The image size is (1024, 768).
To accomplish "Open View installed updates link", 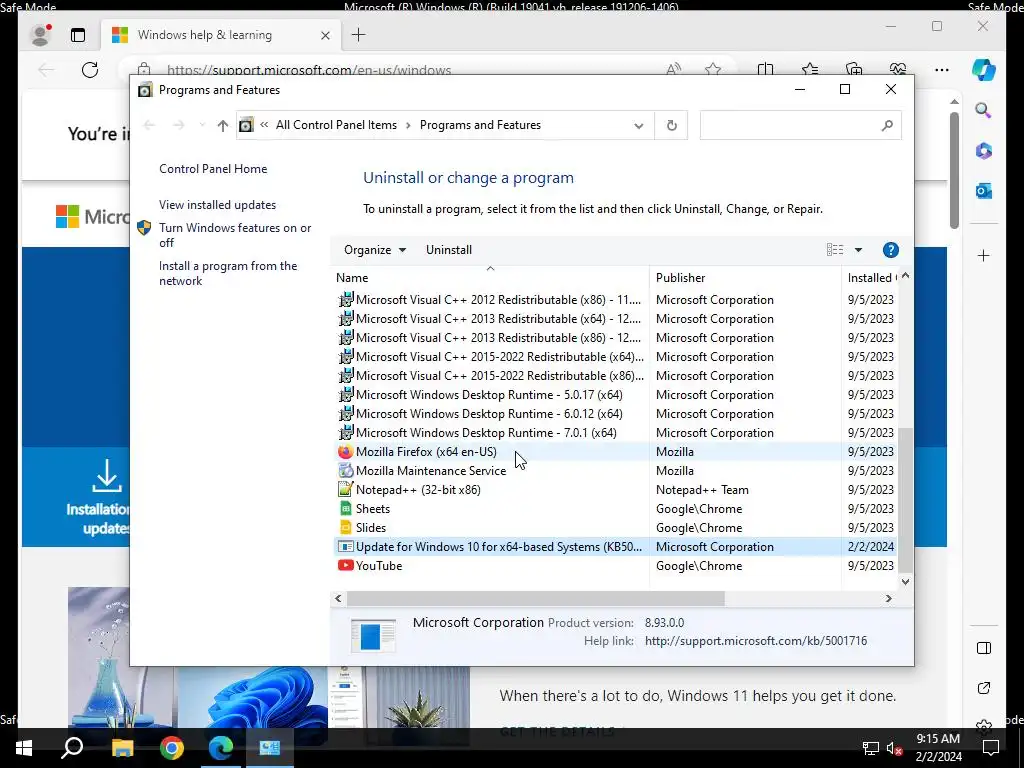I will coord(217,204).
